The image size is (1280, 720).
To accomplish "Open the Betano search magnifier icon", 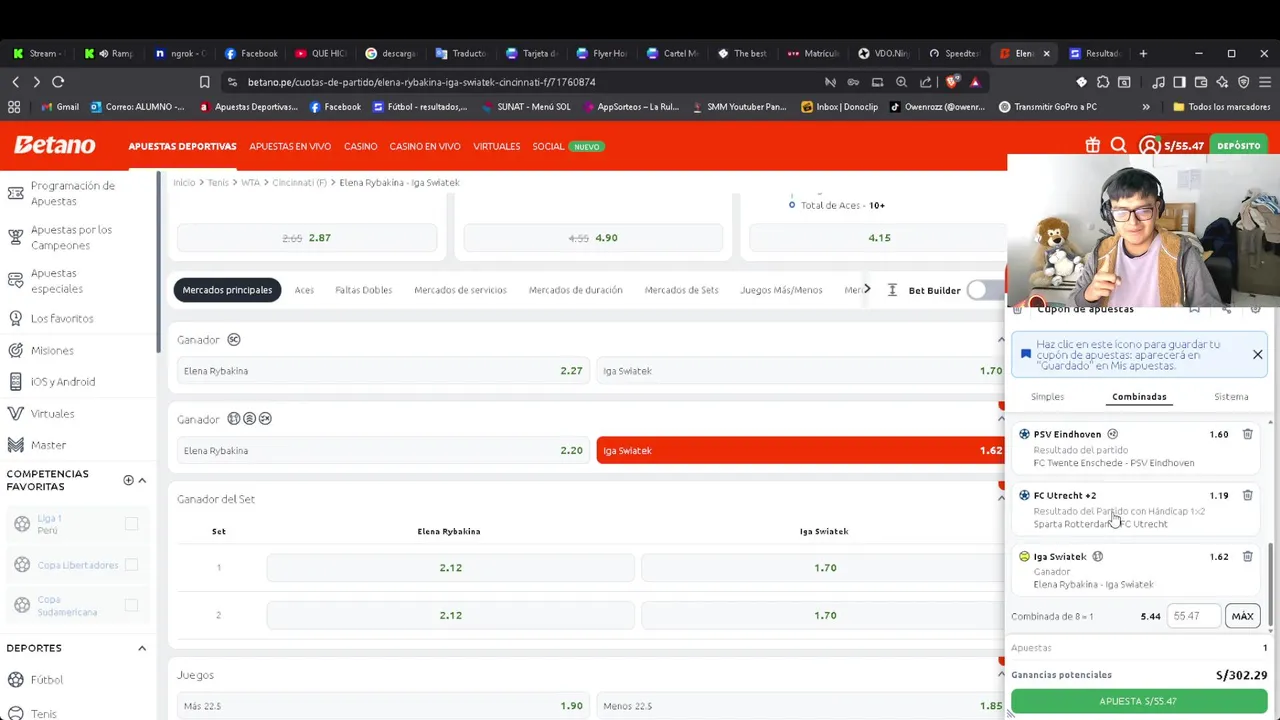I will tap(1119, 146).
